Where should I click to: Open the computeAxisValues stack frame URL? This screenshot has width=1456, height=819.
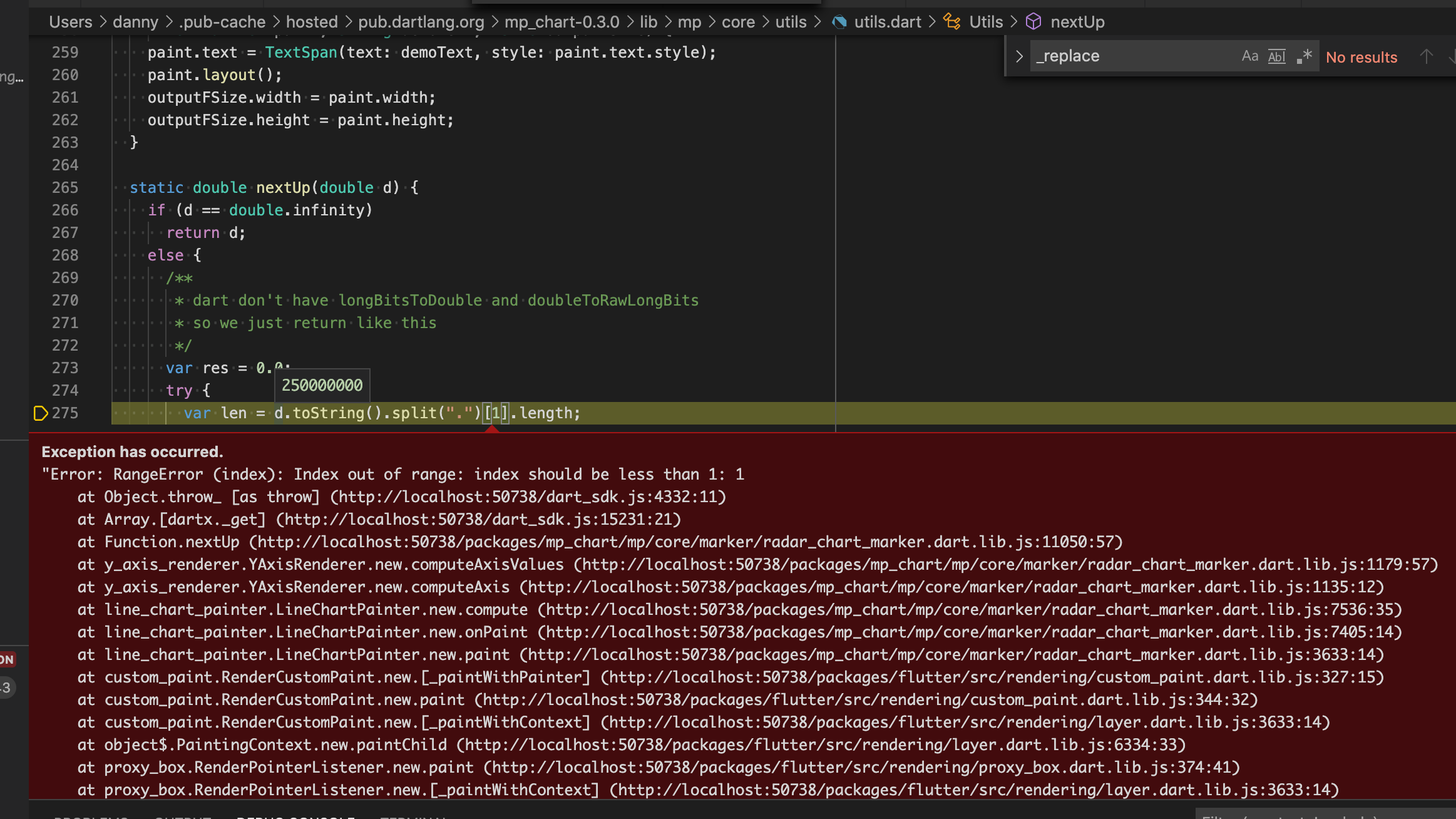(1006, 564)
